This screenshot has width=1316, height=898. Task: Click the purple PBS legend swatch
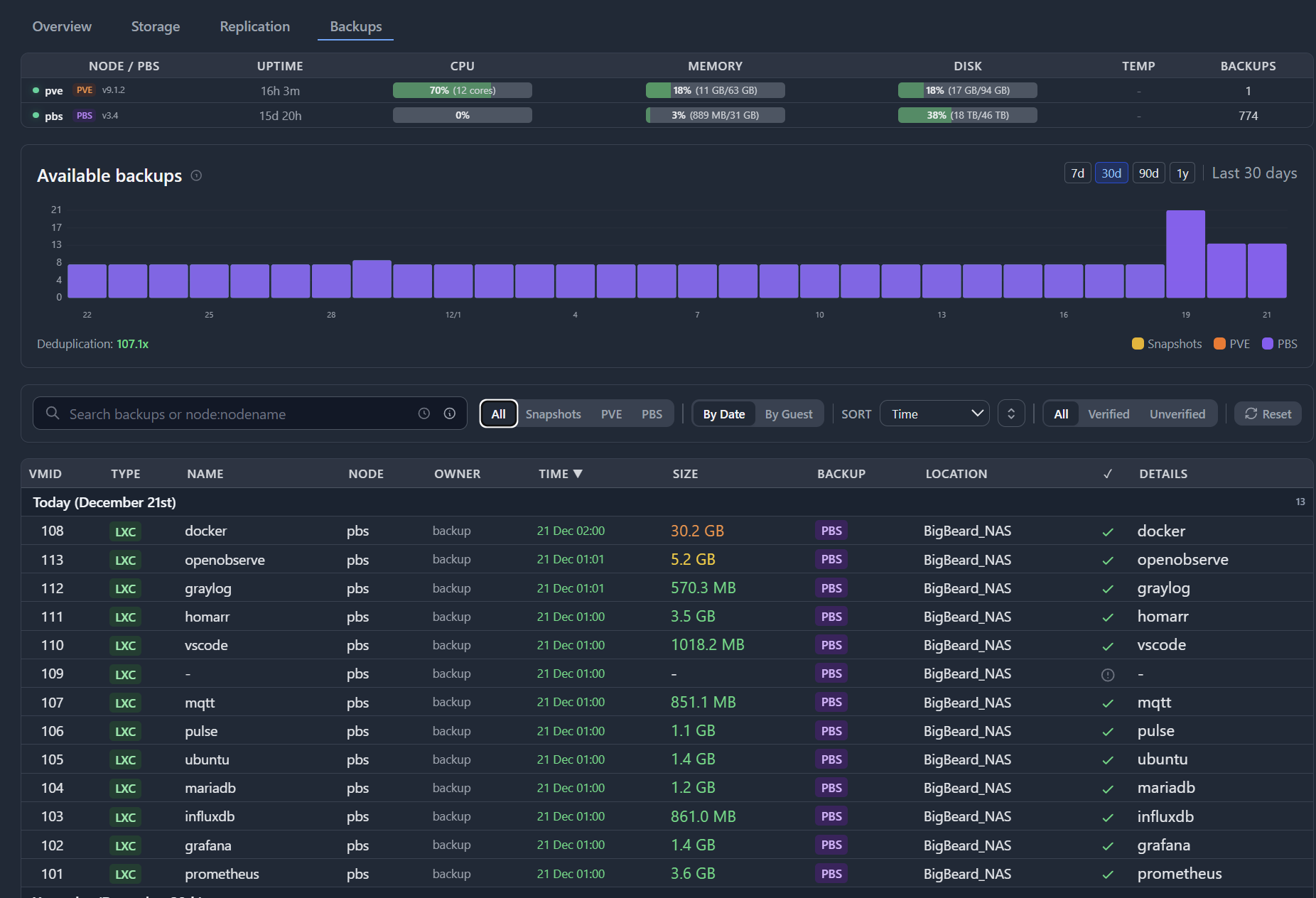click(1267, 344)
